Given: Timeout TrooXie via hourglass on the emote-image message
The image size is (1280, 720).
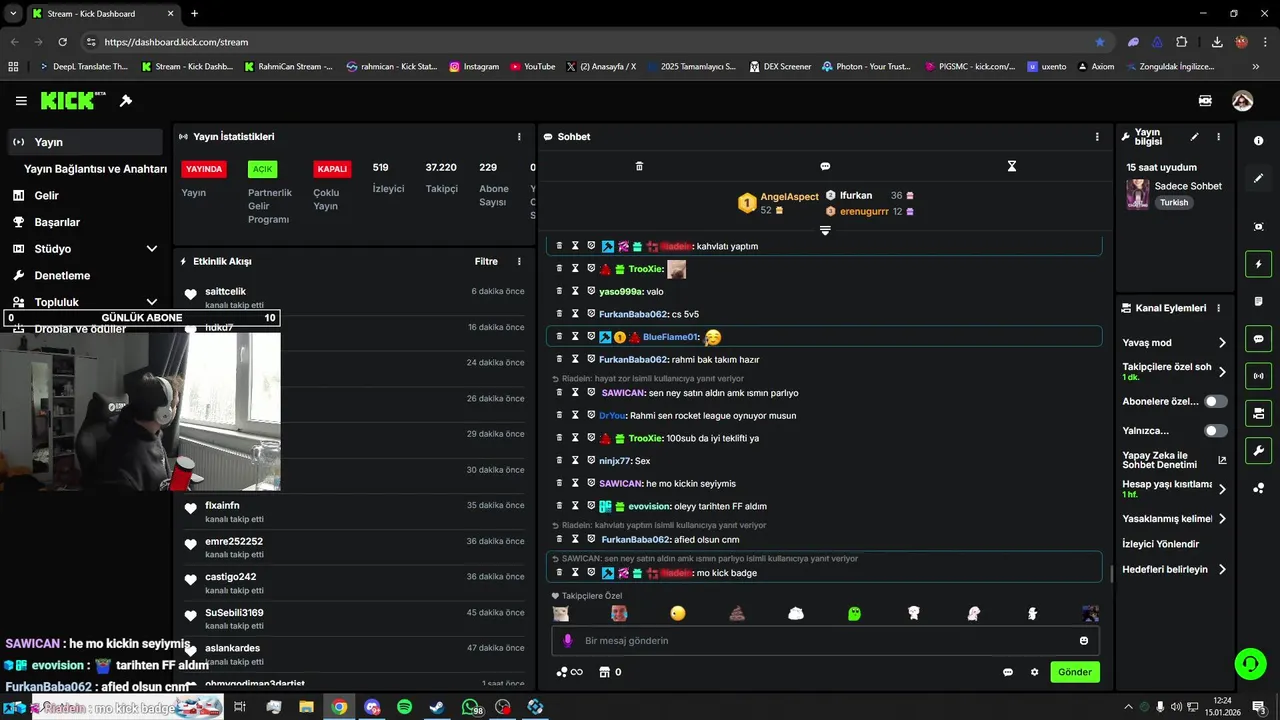Looking at the screenshot, I should coord(575,269).
